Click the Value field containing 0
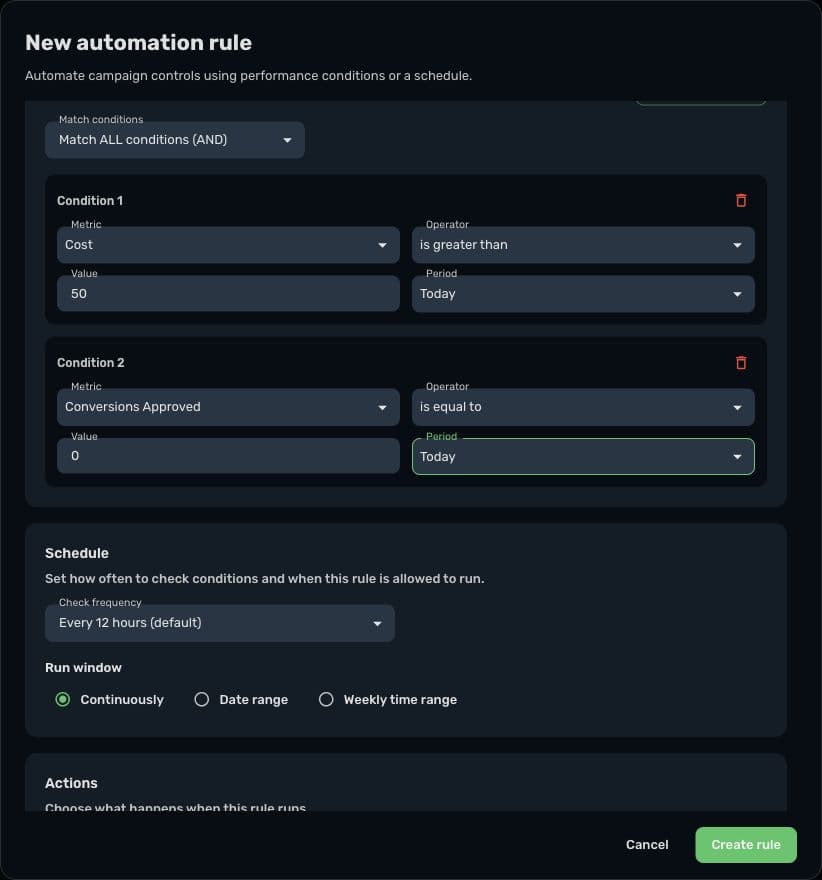The height and width of the screenshot is (880, 822). [228, 456]
